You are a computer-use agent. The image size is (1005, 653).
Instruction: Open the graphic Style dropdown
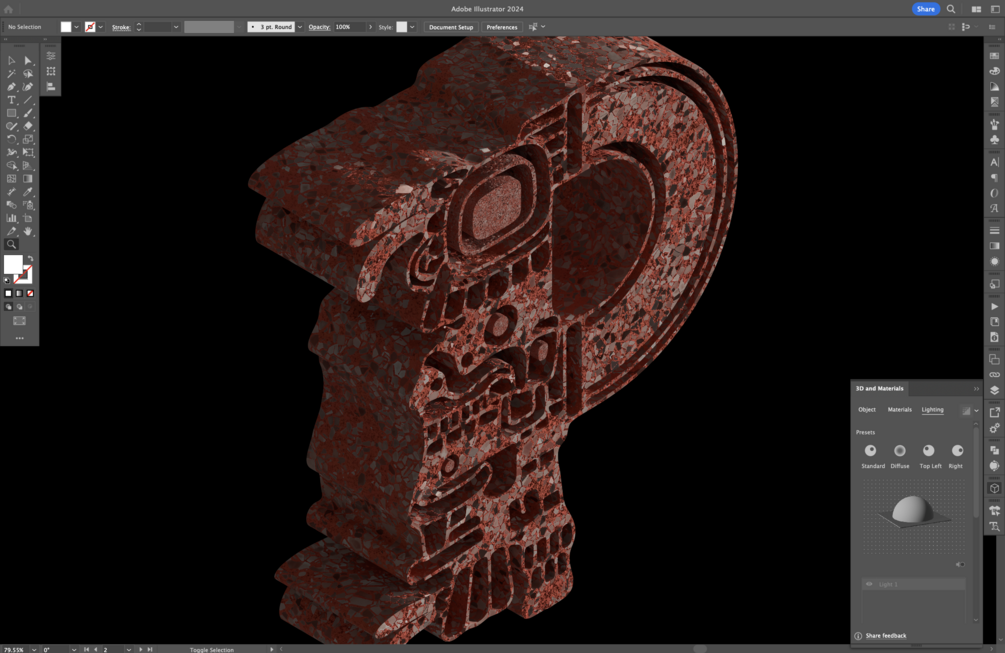412,27
